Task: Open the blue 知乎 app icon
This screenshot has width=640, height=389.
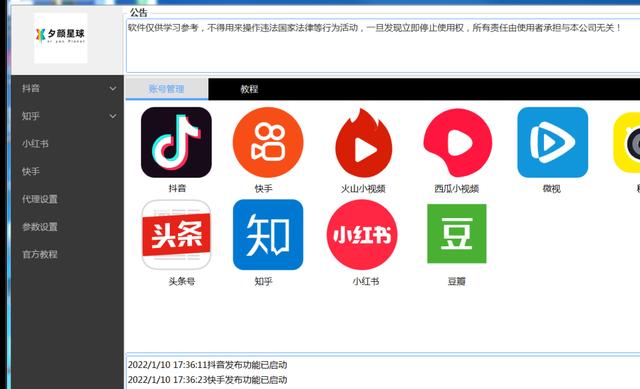Action: (x=268, y=234)
